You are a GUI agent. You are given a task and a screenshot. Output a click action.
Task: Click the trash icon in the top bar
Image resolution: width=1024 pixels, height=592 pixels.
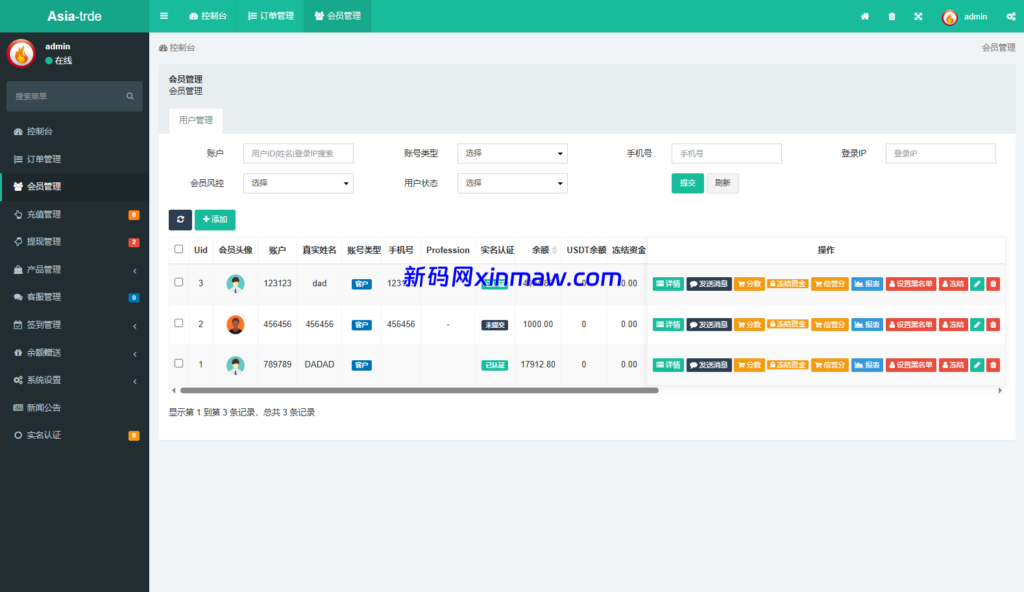pyautogui.click(x=891, y=16)
